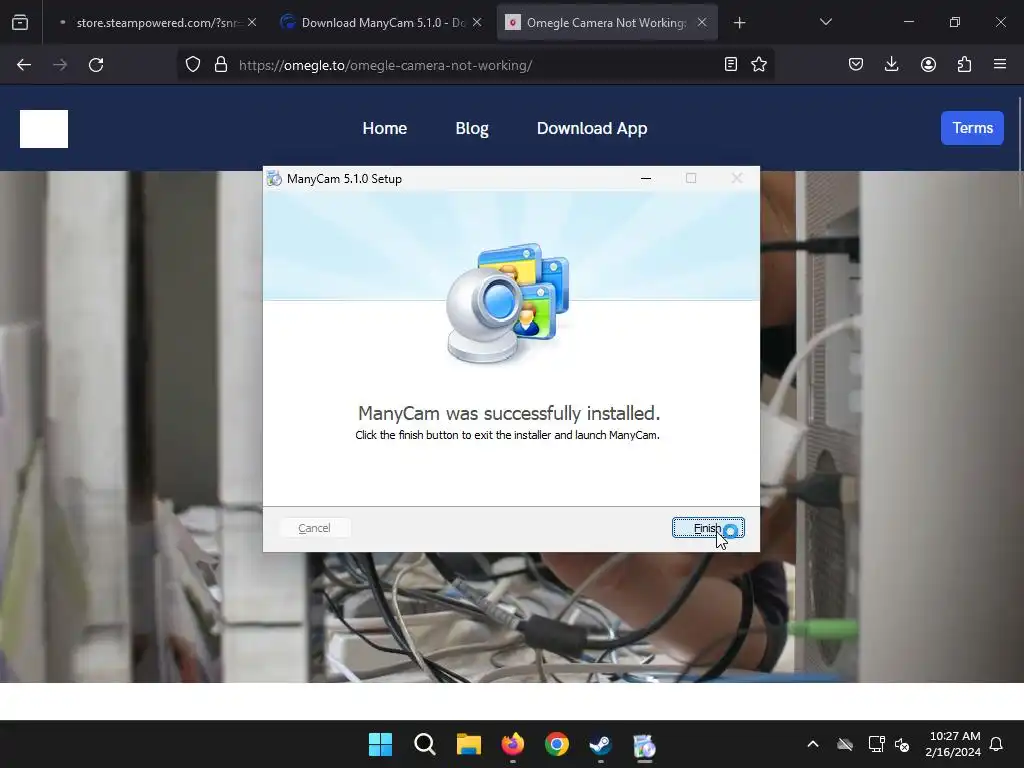Viewport: 1024px width, 768px height.
Task: Switch to Firefox in taskbar
Action: [513, 744]
